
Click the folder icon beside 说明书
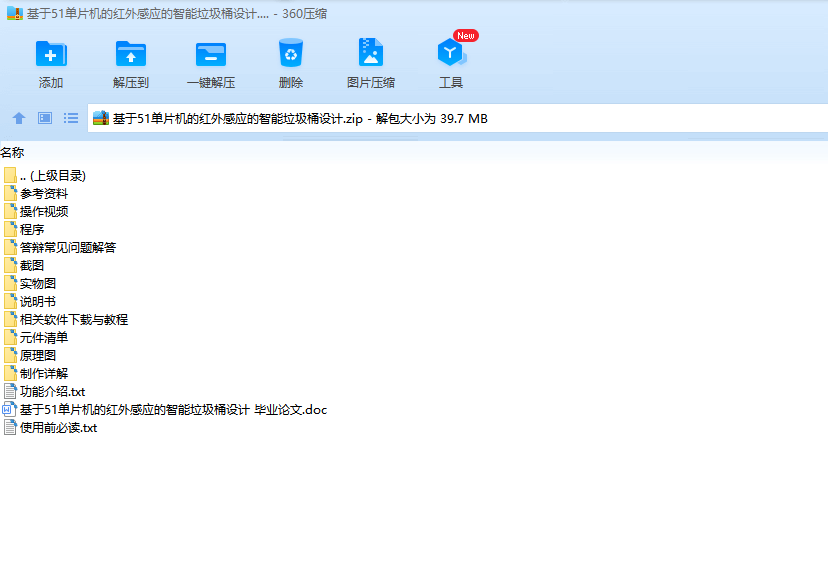coord(10,301)
